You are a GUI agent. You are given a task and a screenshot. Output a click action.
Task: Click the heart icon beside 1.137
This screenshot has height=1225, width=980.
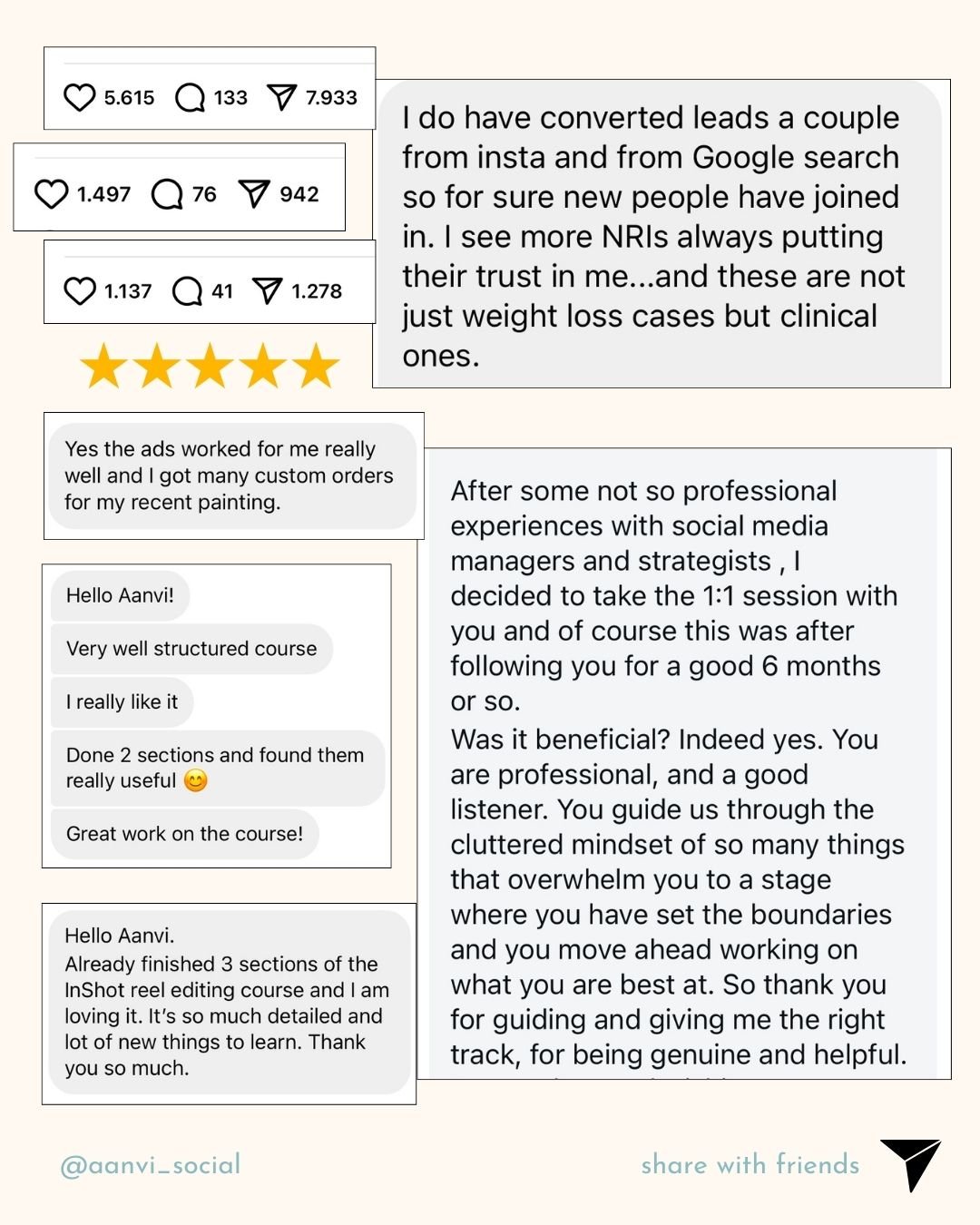pos(80,291)
